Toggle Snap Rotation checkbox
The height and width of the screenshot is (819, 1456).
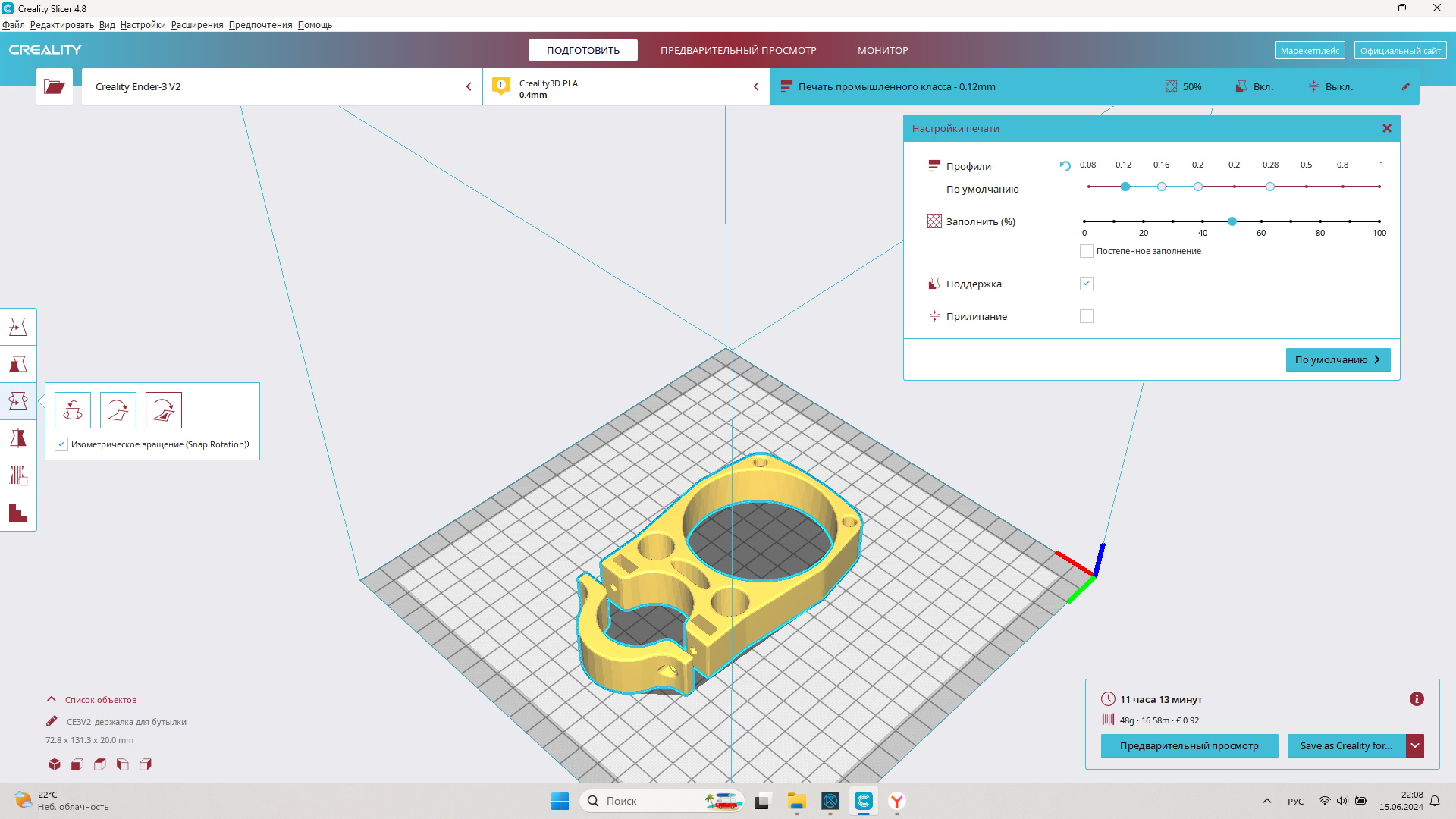(61, 444)
